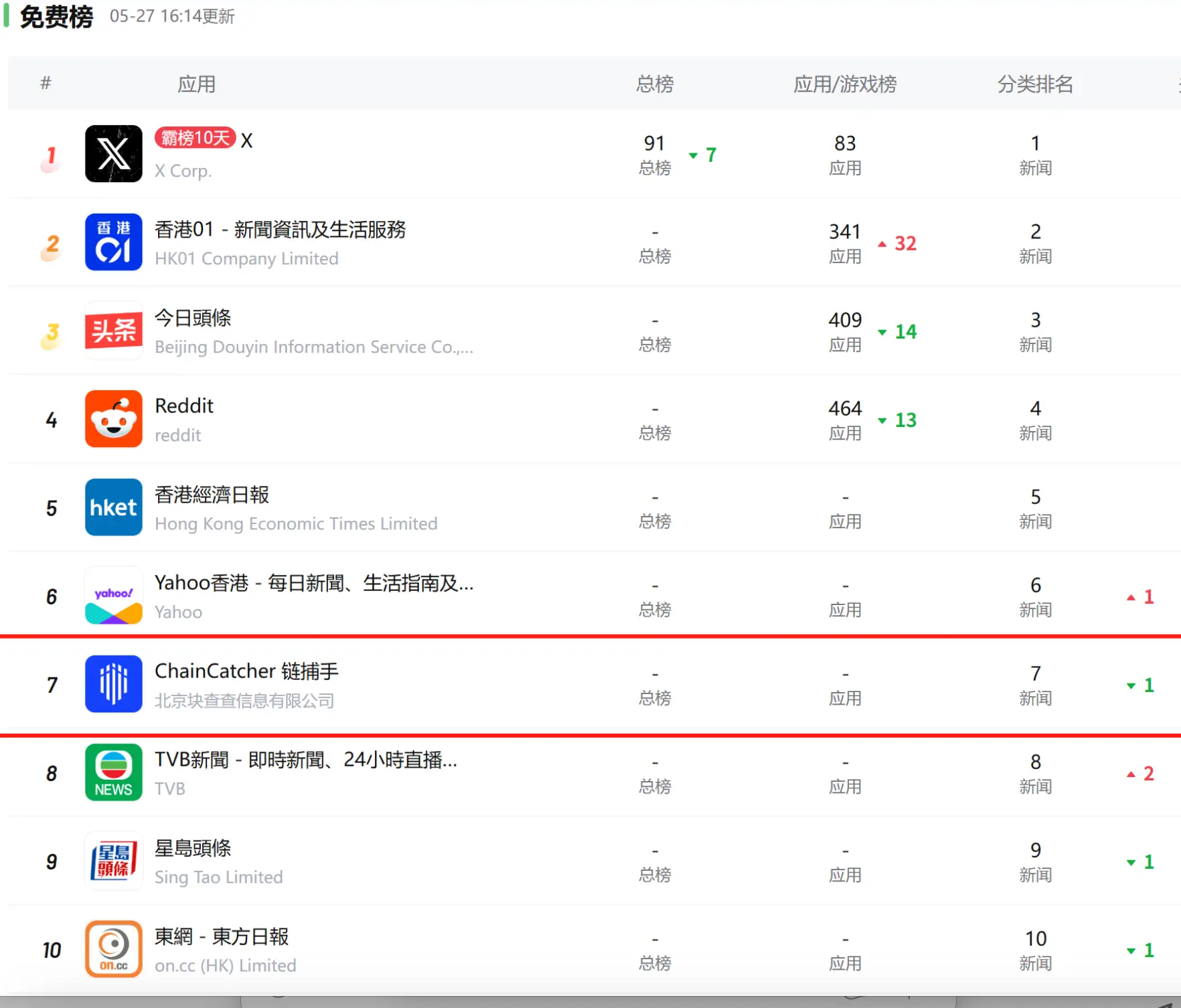The width and height of the screenshot is (1181, 1008).
Task: Select the 今日頭條 red app icon
Action: coord(112,330)
